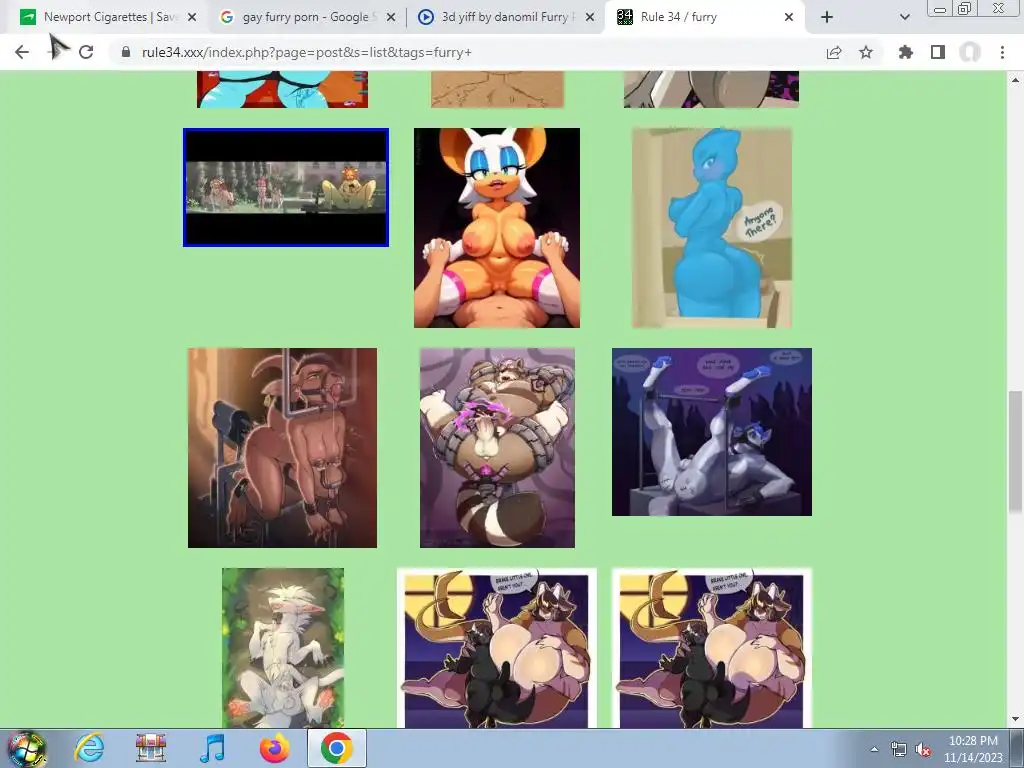
Task: View site information via the lock icon
Action: pyautogui.click(x=126, y=52)
